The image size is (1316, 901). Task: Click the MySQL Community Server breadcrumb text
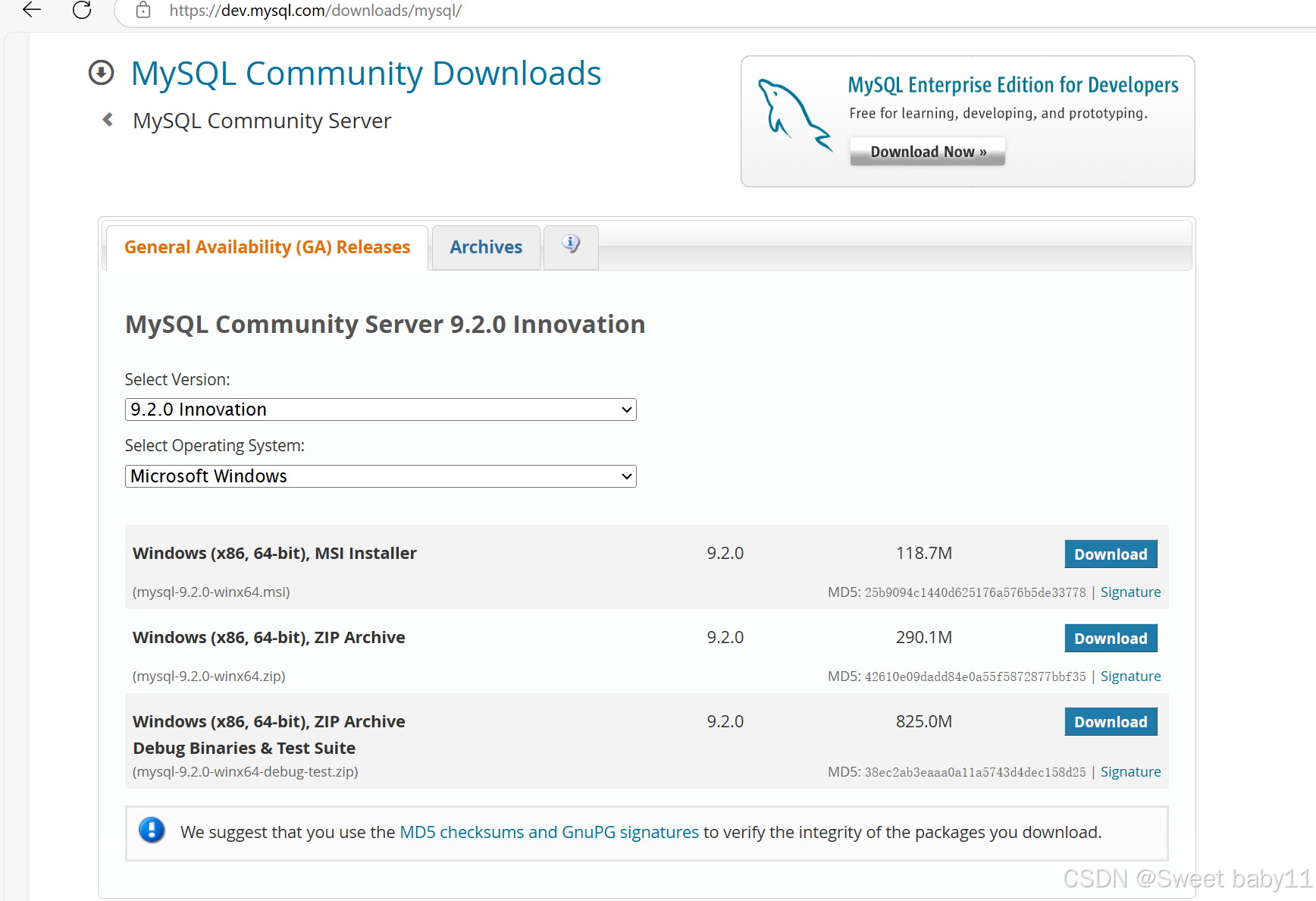point(262,121)
